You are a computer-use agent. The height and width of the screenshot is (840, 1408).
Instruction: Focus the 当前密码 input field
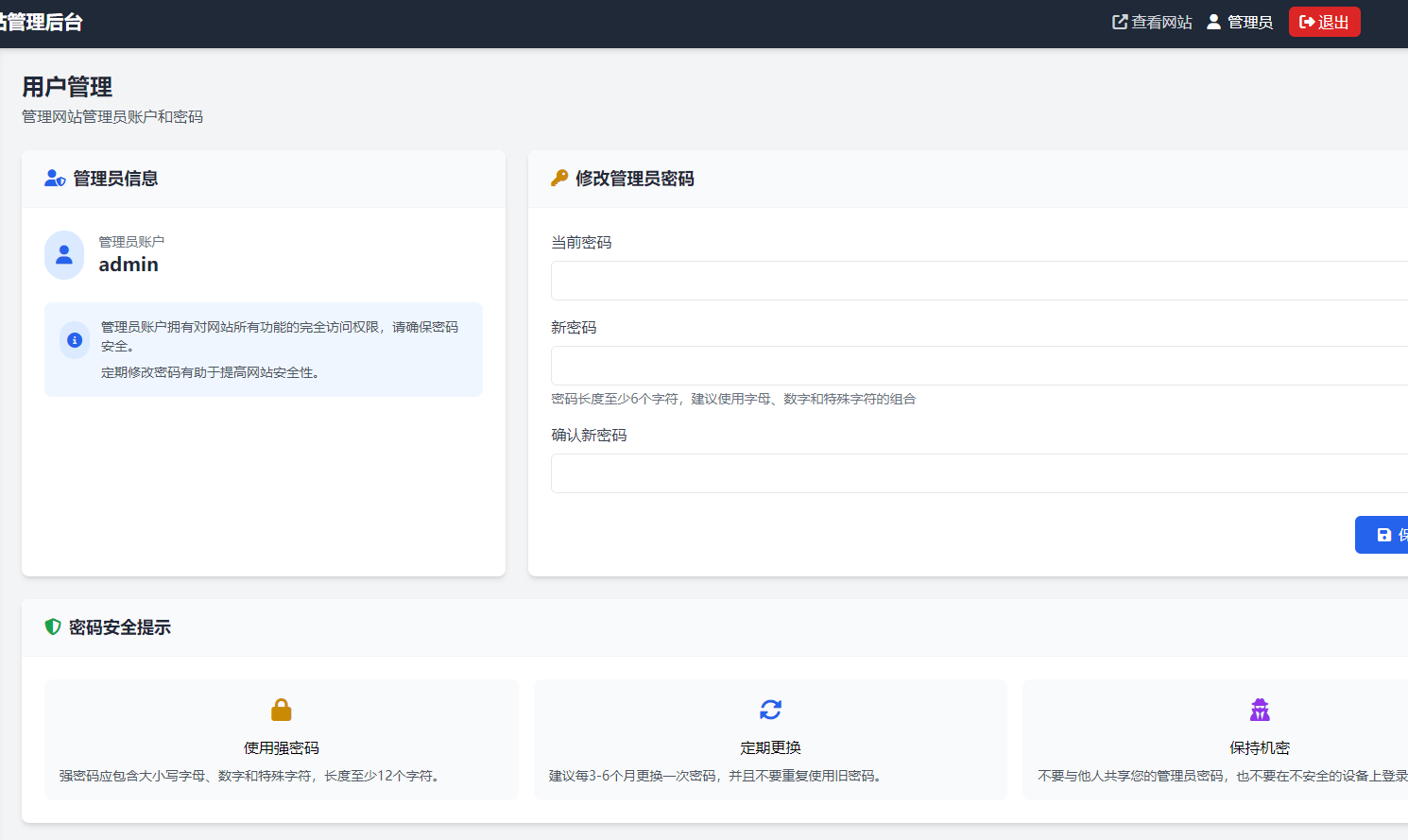point(979,281)
